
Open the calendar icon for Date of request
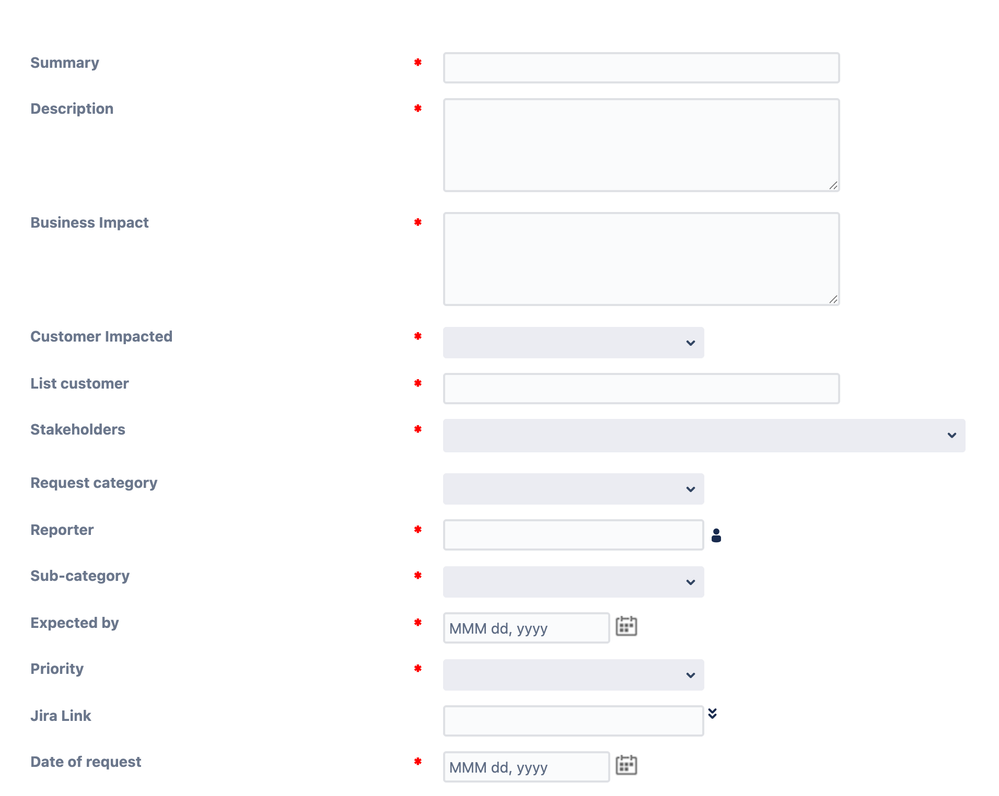(x=626, y=764)
